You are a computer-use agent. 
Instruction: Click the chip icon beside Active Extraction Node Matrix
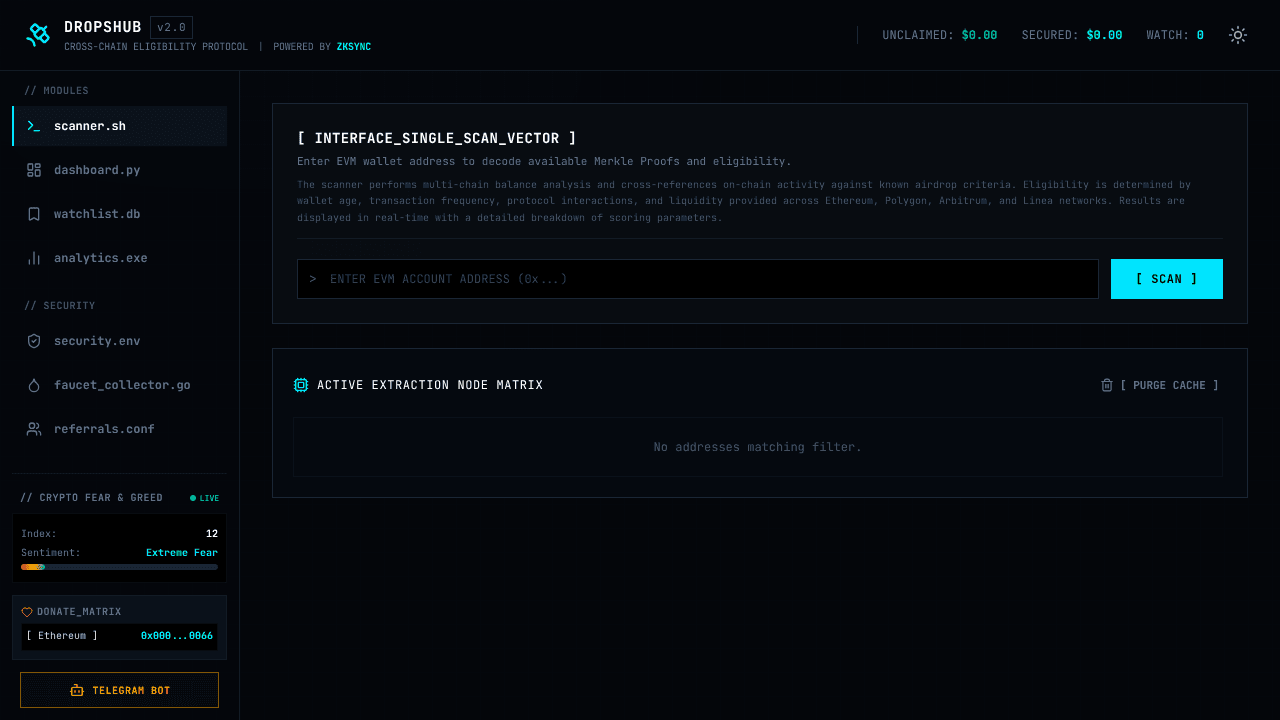tap(301, 385)
